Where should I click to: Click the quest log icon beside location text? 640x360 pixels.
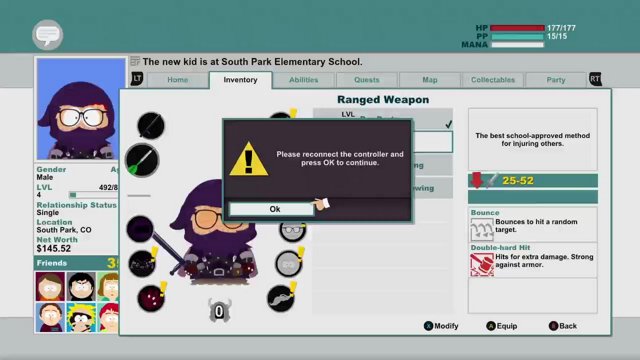click(x=135, y=62)
